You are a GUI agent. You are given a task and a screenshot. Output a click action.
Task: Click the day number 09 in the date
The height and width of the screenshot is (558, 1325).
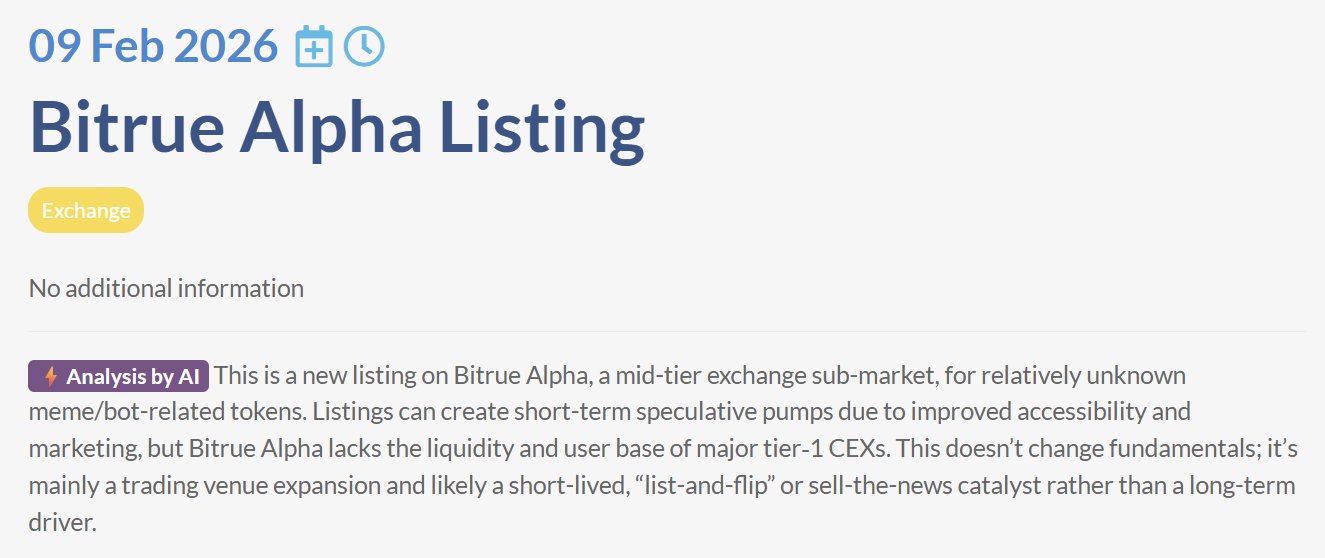click(x=54, y=46)
